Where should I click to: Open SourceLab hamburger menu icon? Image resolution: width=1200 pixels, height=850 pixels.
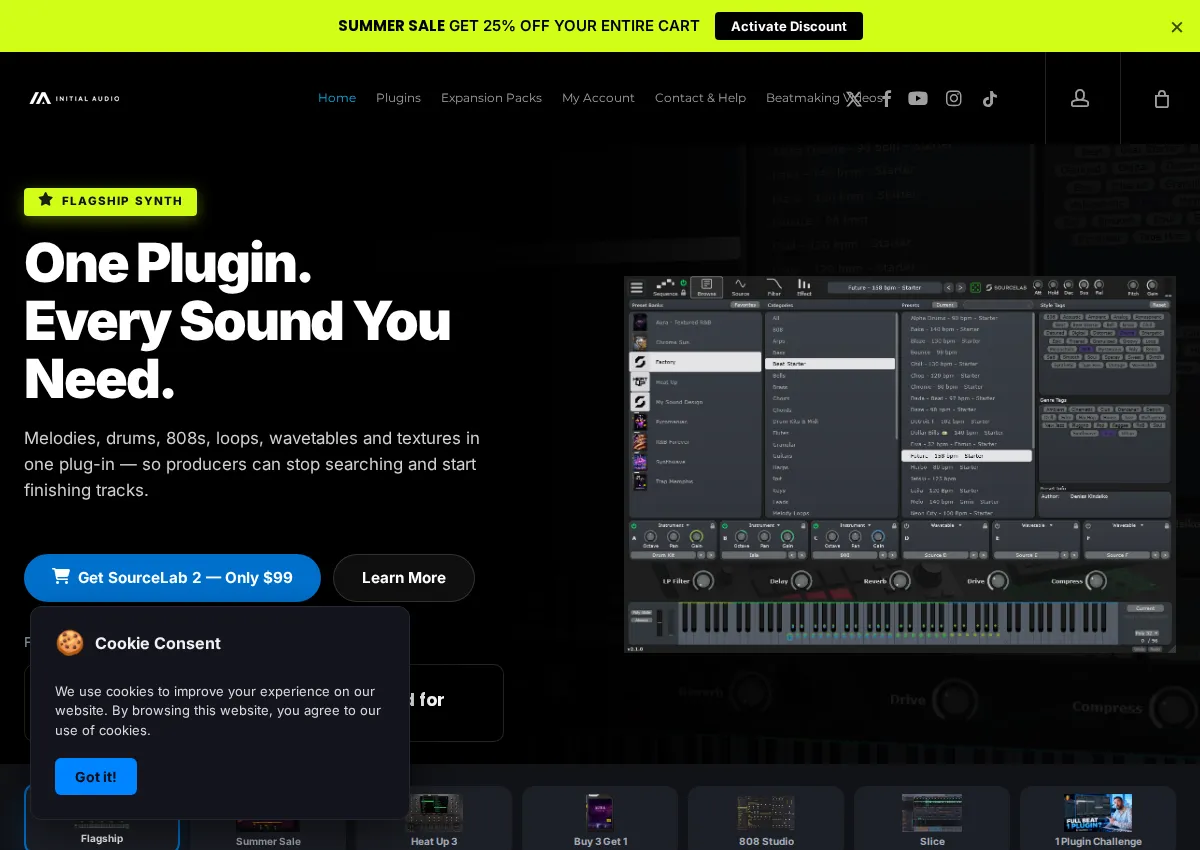point(637,287)
